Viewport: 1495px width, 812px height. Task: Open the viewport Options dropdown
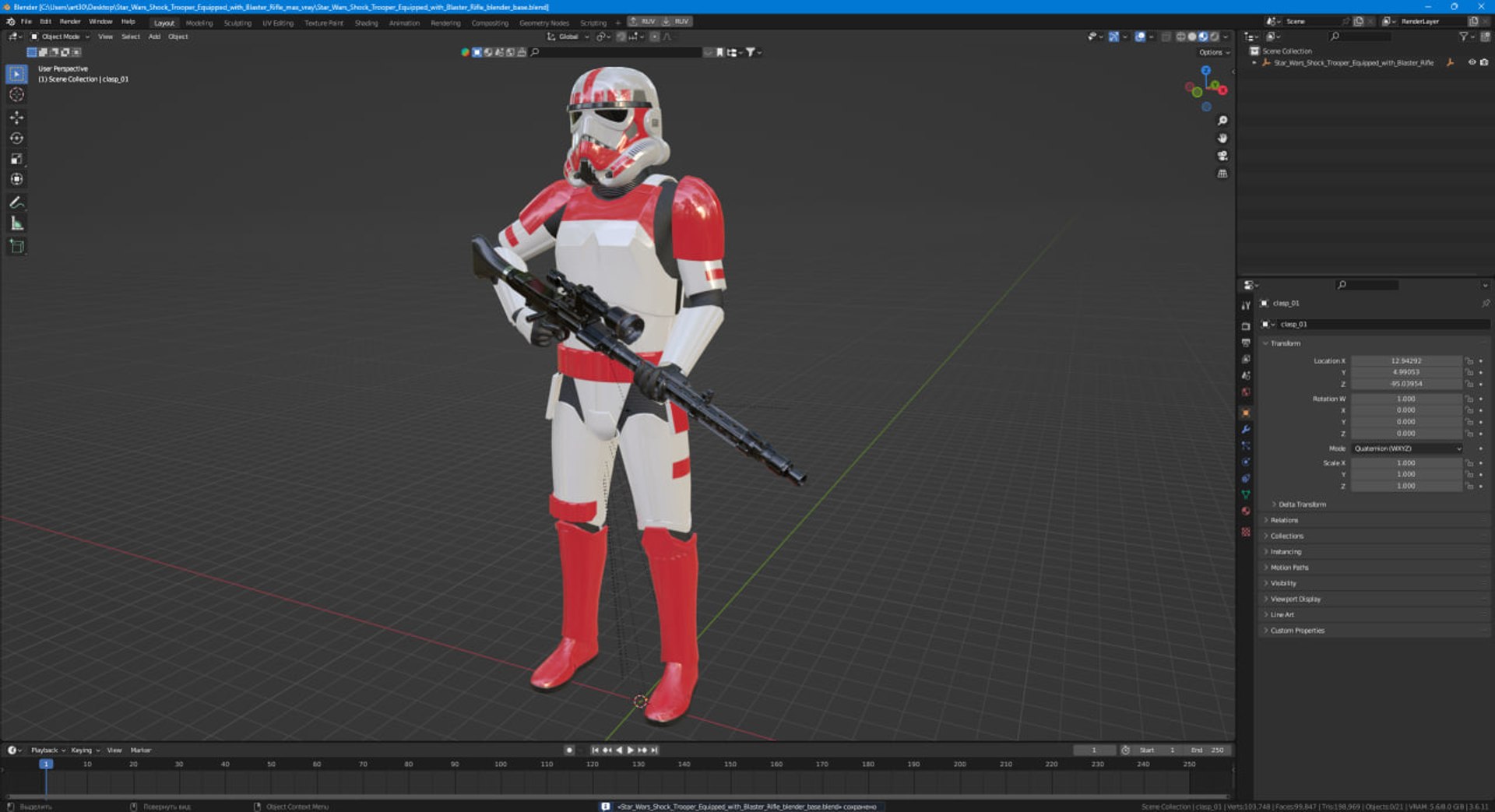click(1214, 52)
